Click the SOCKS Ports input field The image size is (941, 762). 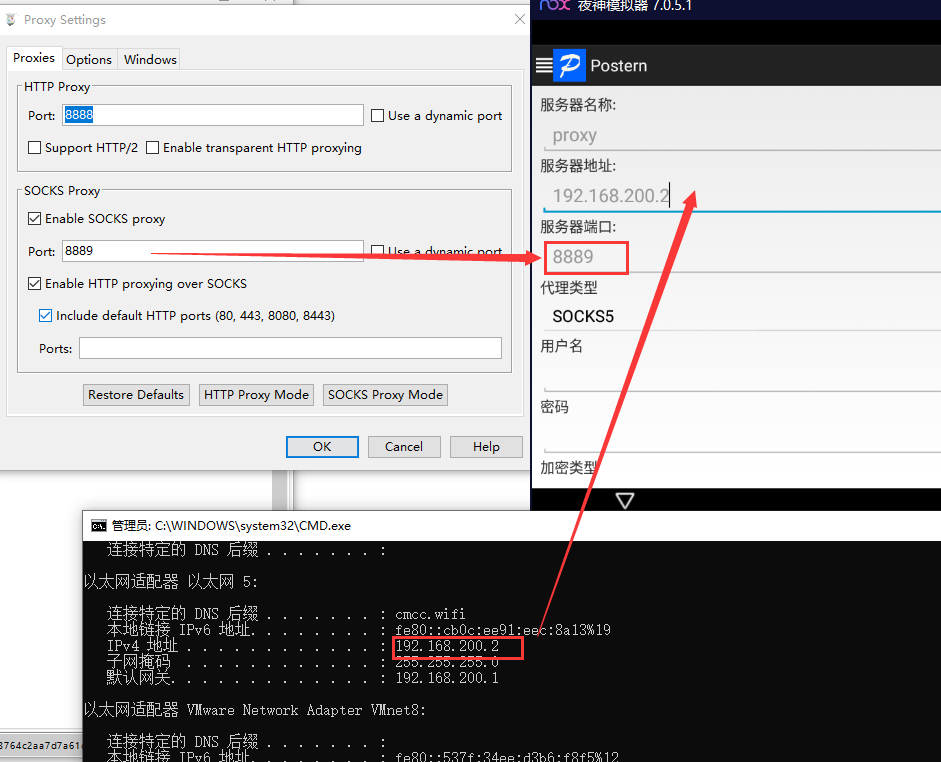click(290, 348)
